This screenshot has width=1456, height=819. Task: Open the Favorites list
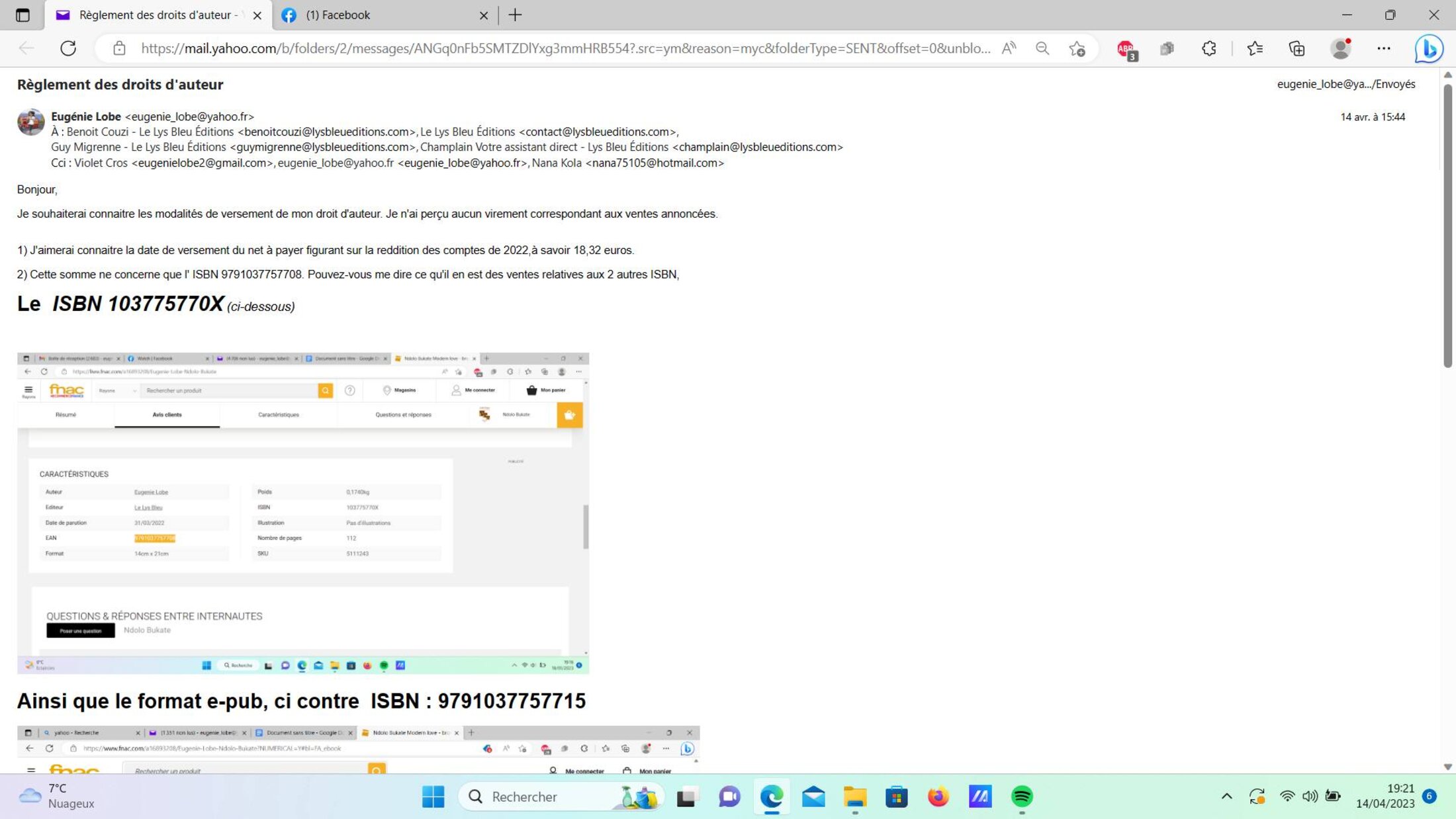[1255, 48]
